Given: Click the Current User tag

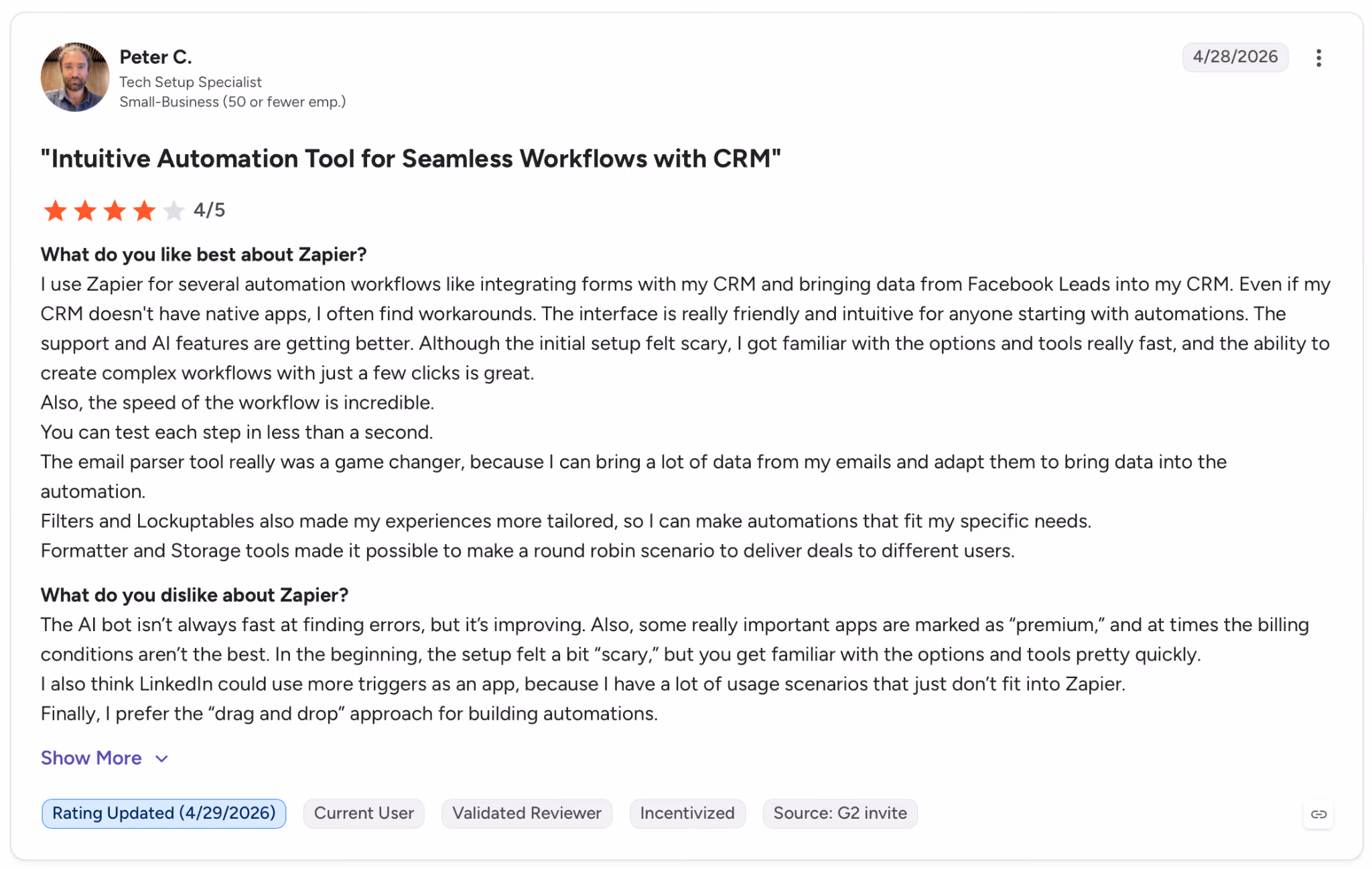Looking at the screenshot, I should [364, 813].
